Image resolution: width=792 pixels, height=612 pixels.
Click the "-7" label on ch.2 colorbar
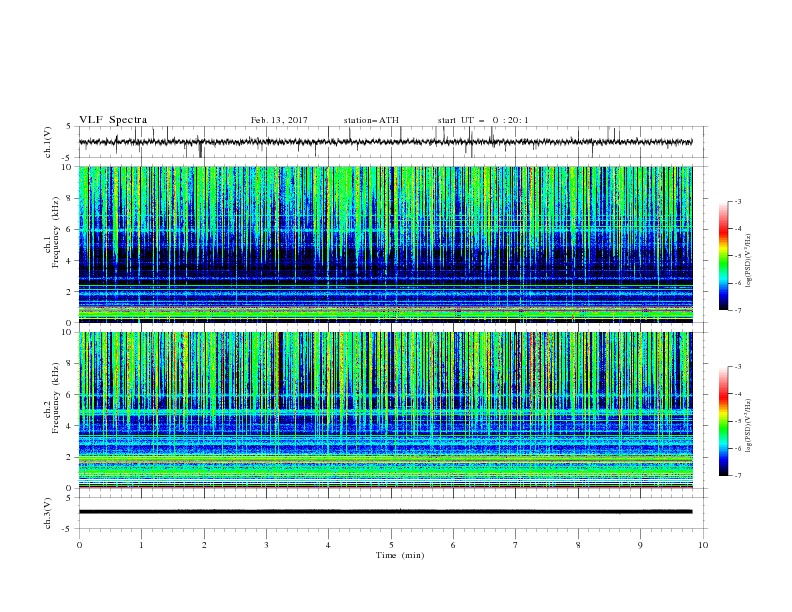[x=738, y=475]
